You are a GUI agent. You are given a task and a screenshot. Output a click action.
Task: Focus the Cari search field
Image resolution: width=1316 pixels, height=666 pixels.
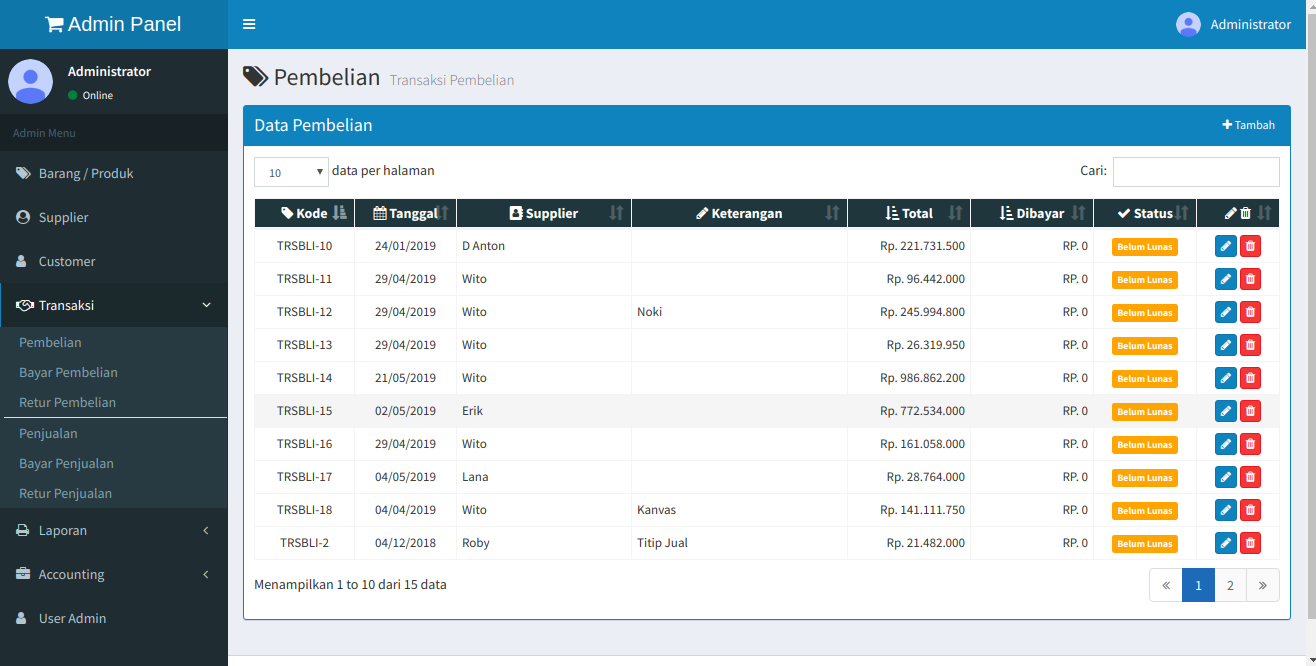(1196, 172)
